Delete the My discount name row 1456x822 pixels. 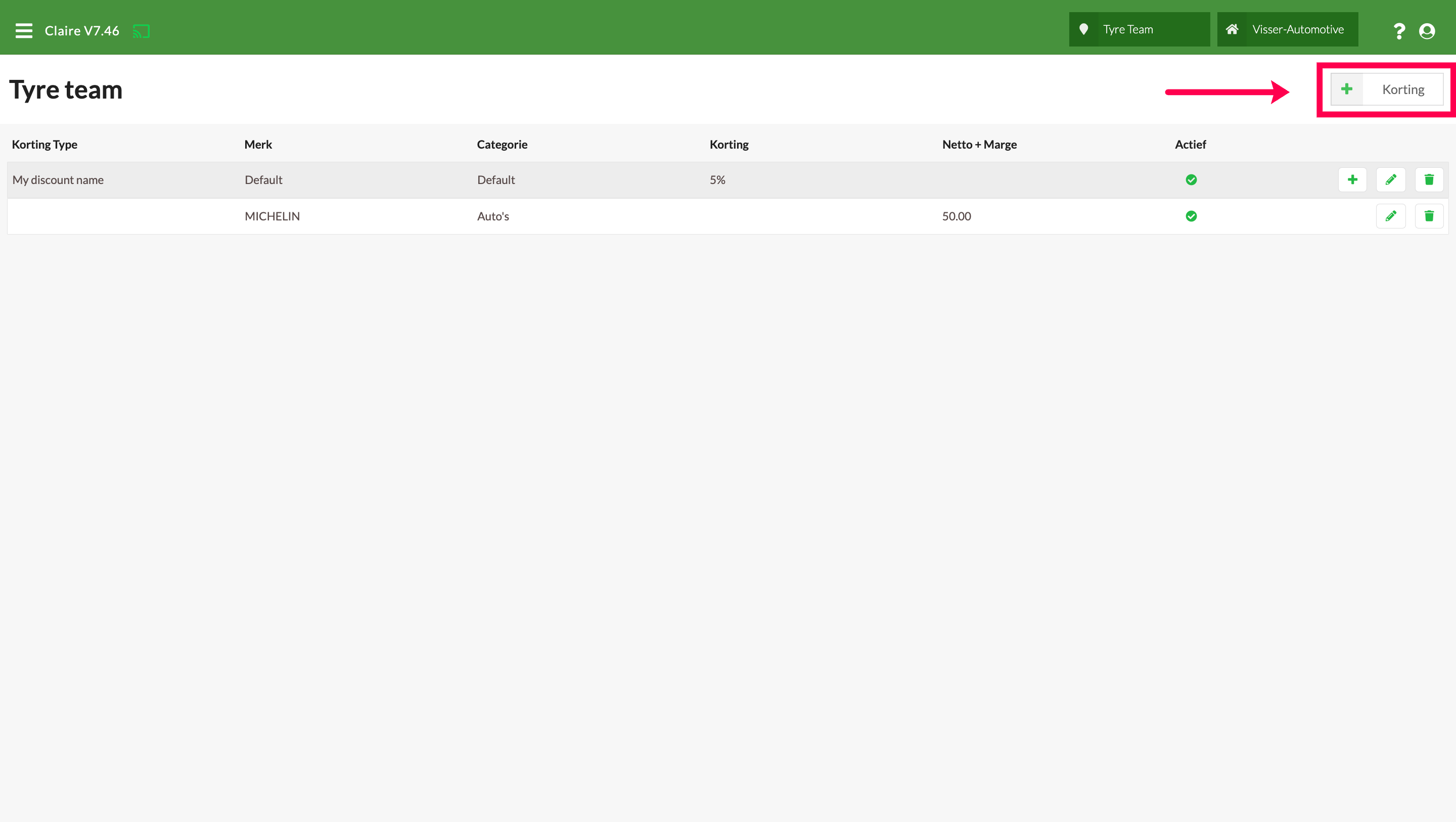click(1429, 180)
